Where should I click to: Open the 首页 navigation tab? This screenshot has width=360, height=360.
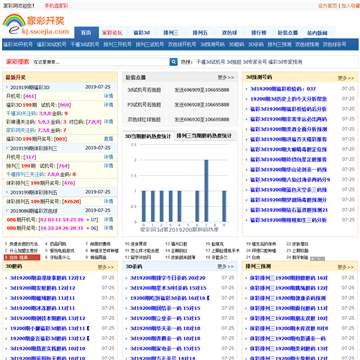coord(86,33)
